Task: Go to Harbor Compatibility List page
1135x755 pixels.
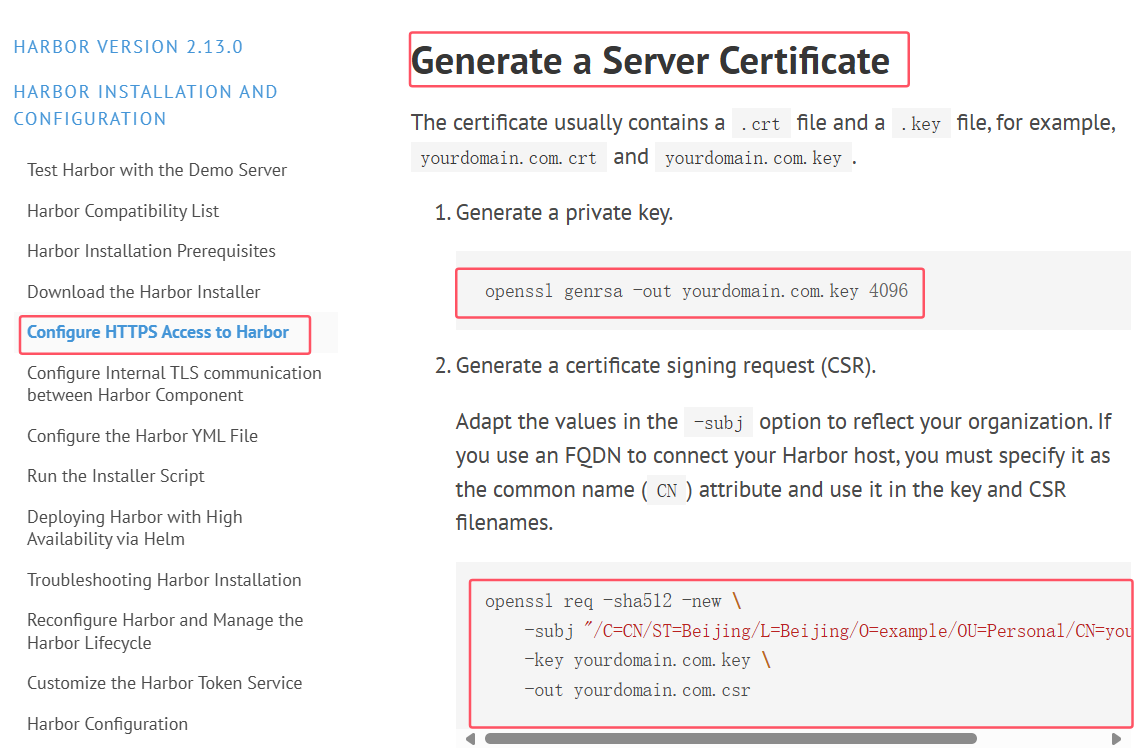Action: point(123,211)
